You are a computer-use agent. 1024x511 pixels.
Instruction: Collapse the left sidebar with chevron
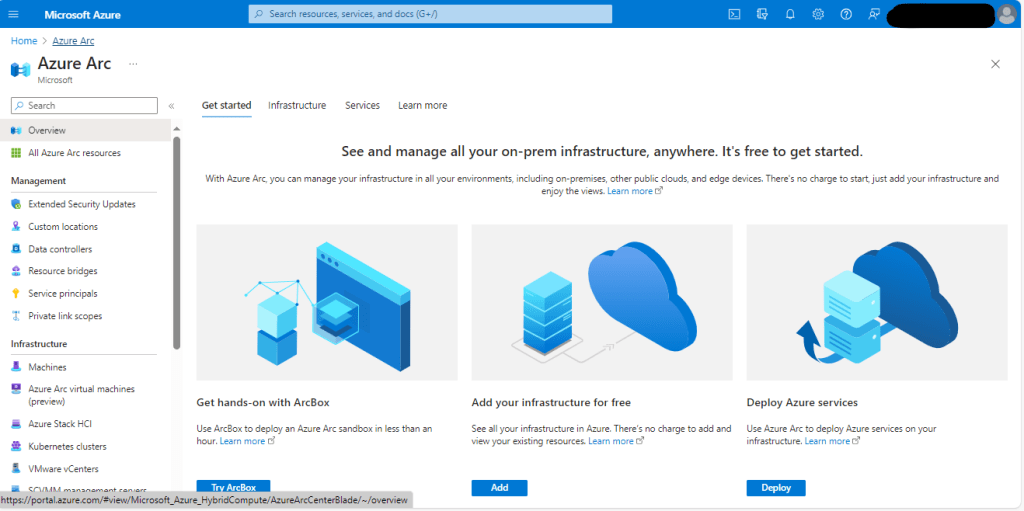[x=171, y=106]
